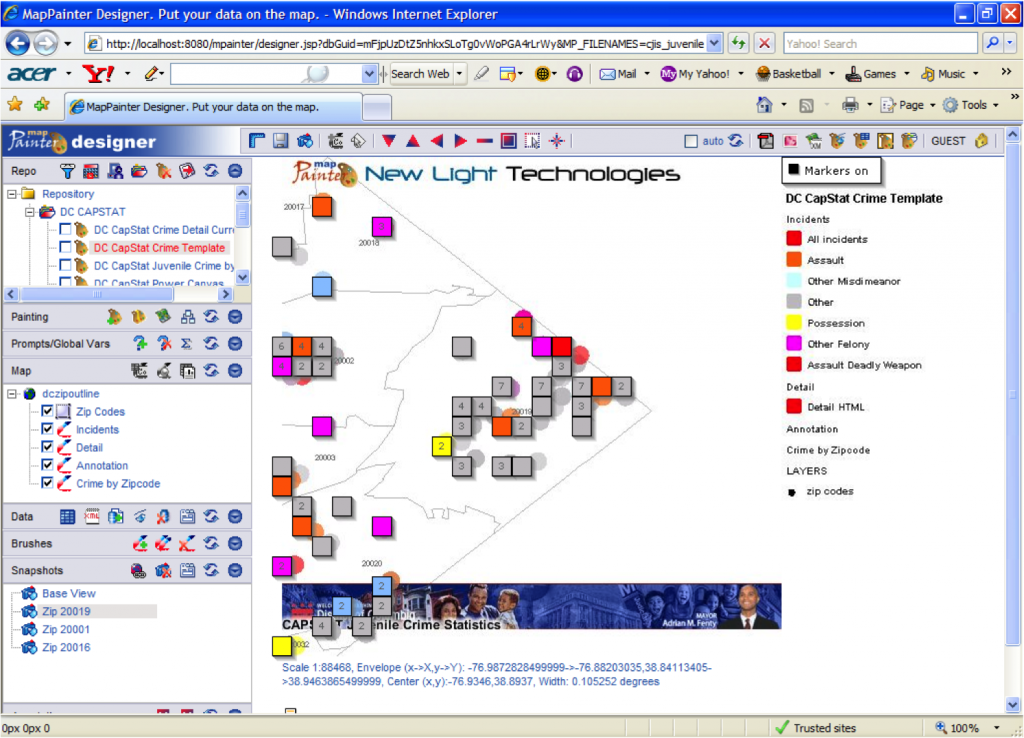Expand the Brushes panel
The width and height of the screenshot is (1024, 738).
[235, 543]
